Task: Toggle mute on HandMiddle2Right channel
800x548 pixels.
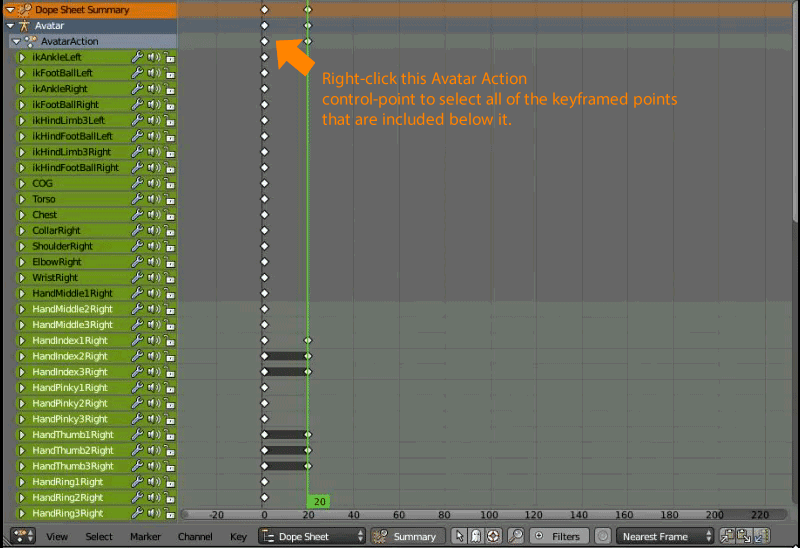Action: pyautogui.click(x=154, y=309)
